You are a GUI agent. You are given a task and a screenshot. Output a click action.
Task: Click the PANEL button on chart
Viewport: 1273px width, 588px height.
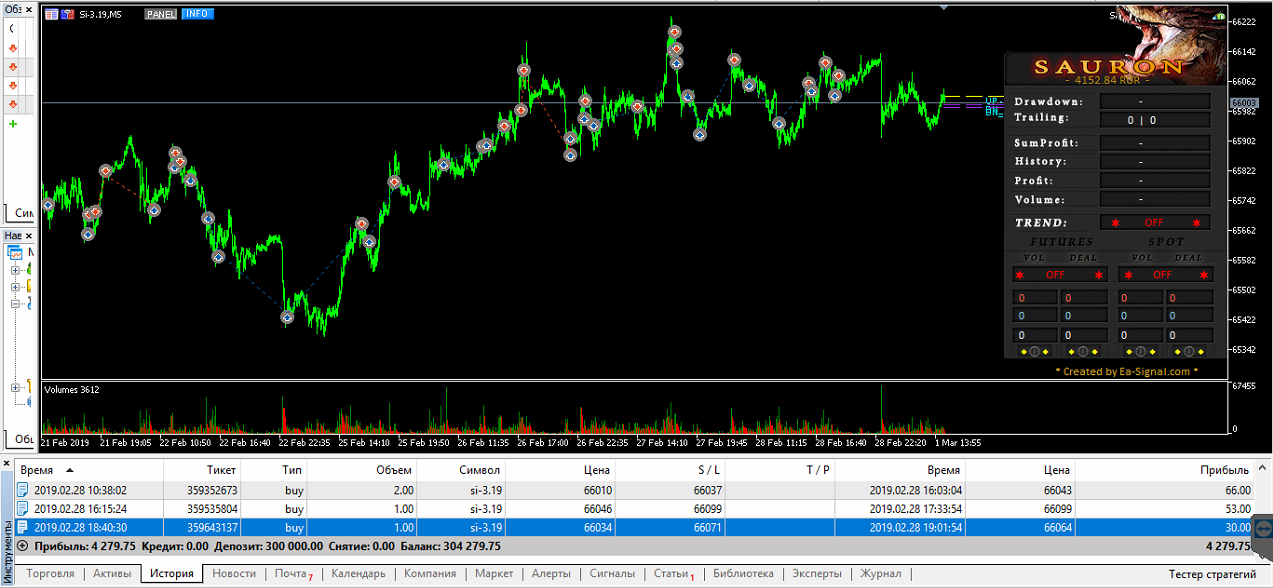coord(160,15)
